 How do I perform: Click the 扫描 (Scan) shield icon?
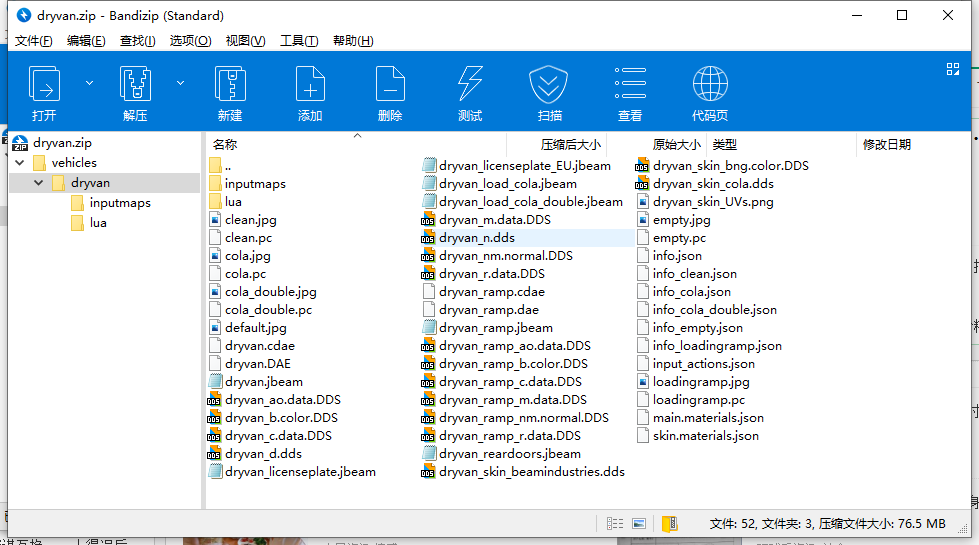549,84
